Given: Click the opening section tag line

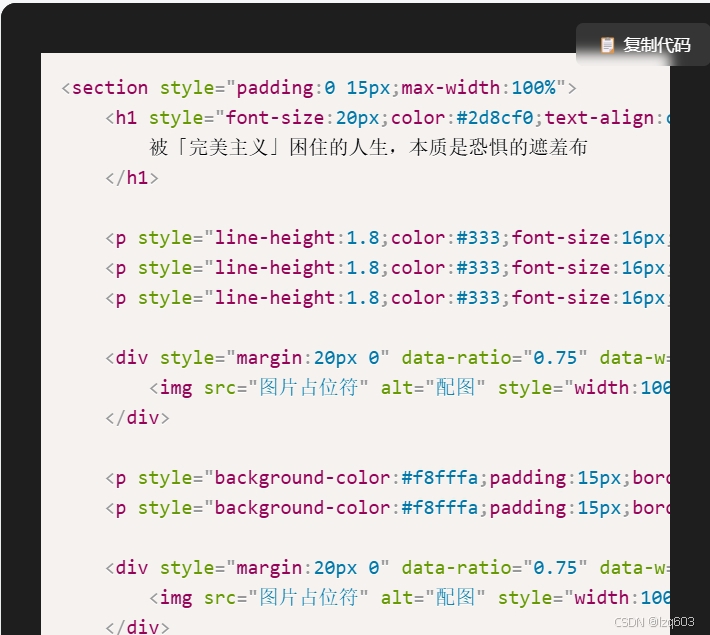Looking at the screenshot, I should pyautogui.click(x=319, y=87).
